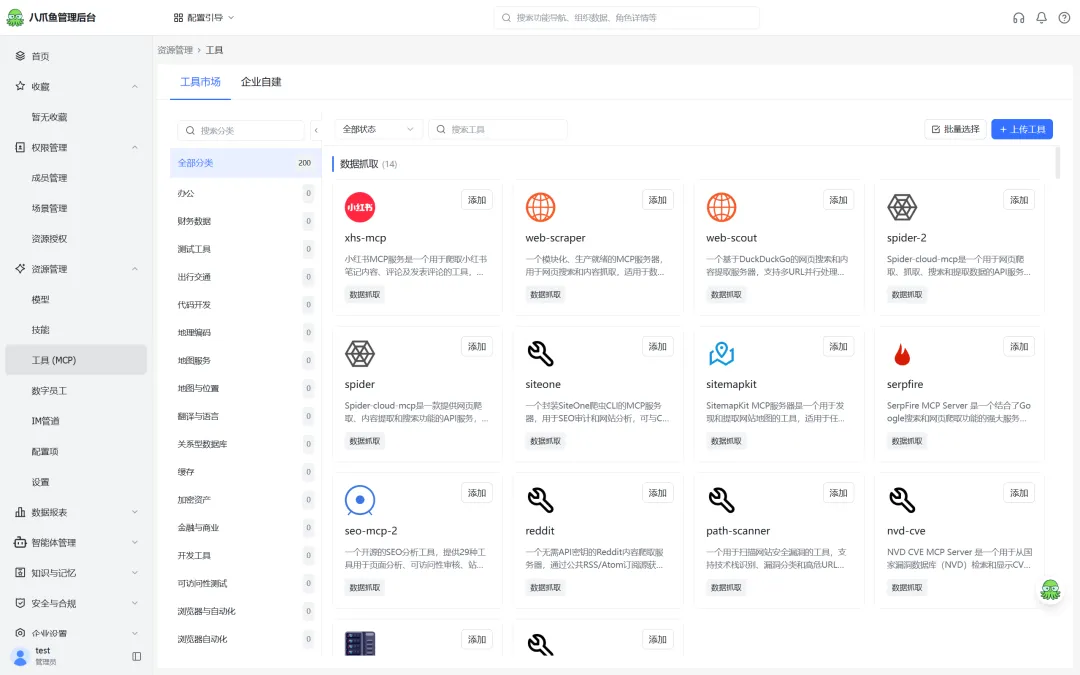Click the 数据抓取 tag on spider-2 card
The height and width of the screenshot is (675, 1080).
(x=906, y=294)
